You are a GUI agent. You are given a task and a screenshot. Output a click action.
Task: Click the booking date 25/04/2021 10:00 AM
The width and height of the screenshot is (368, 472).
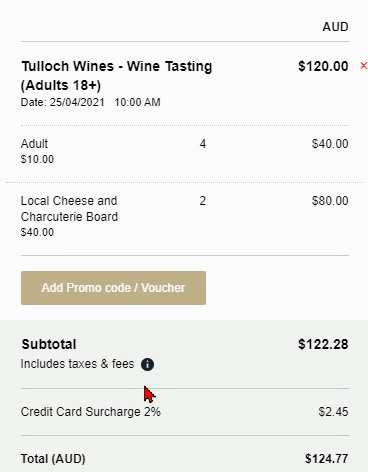(91, 102)
